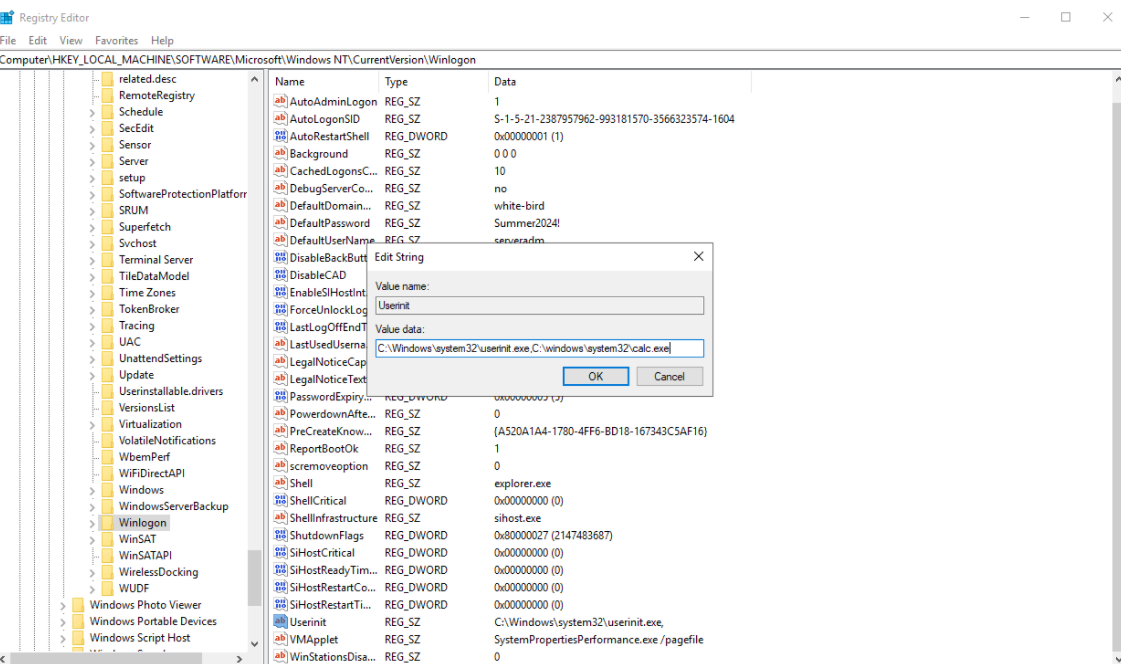Select the RemoteRegistry tree key
The width and height of the screenshot is (1121, 664).
(x=157, y=95)
